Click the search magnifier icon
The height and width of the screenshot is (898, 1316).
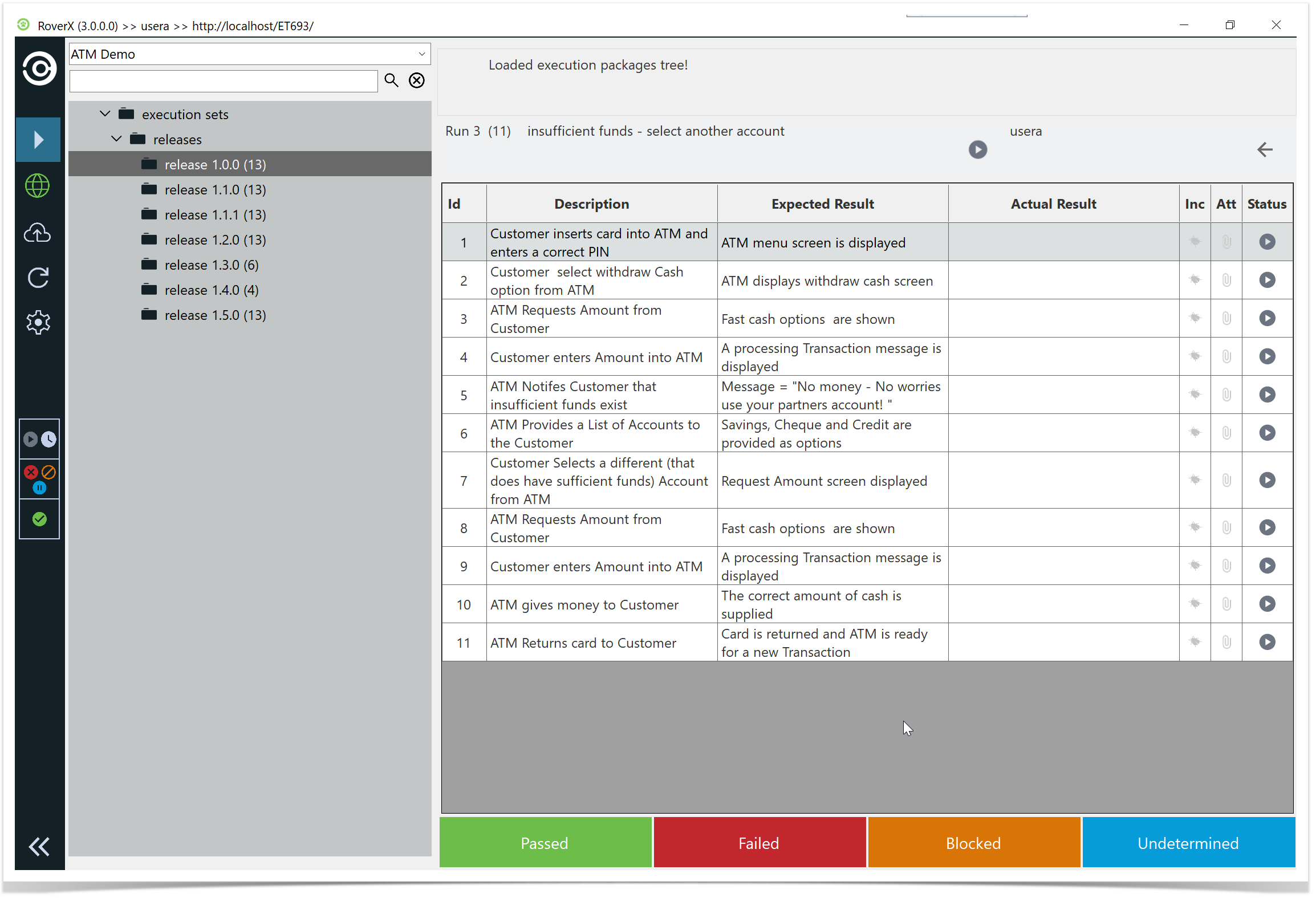coord(391,80)
